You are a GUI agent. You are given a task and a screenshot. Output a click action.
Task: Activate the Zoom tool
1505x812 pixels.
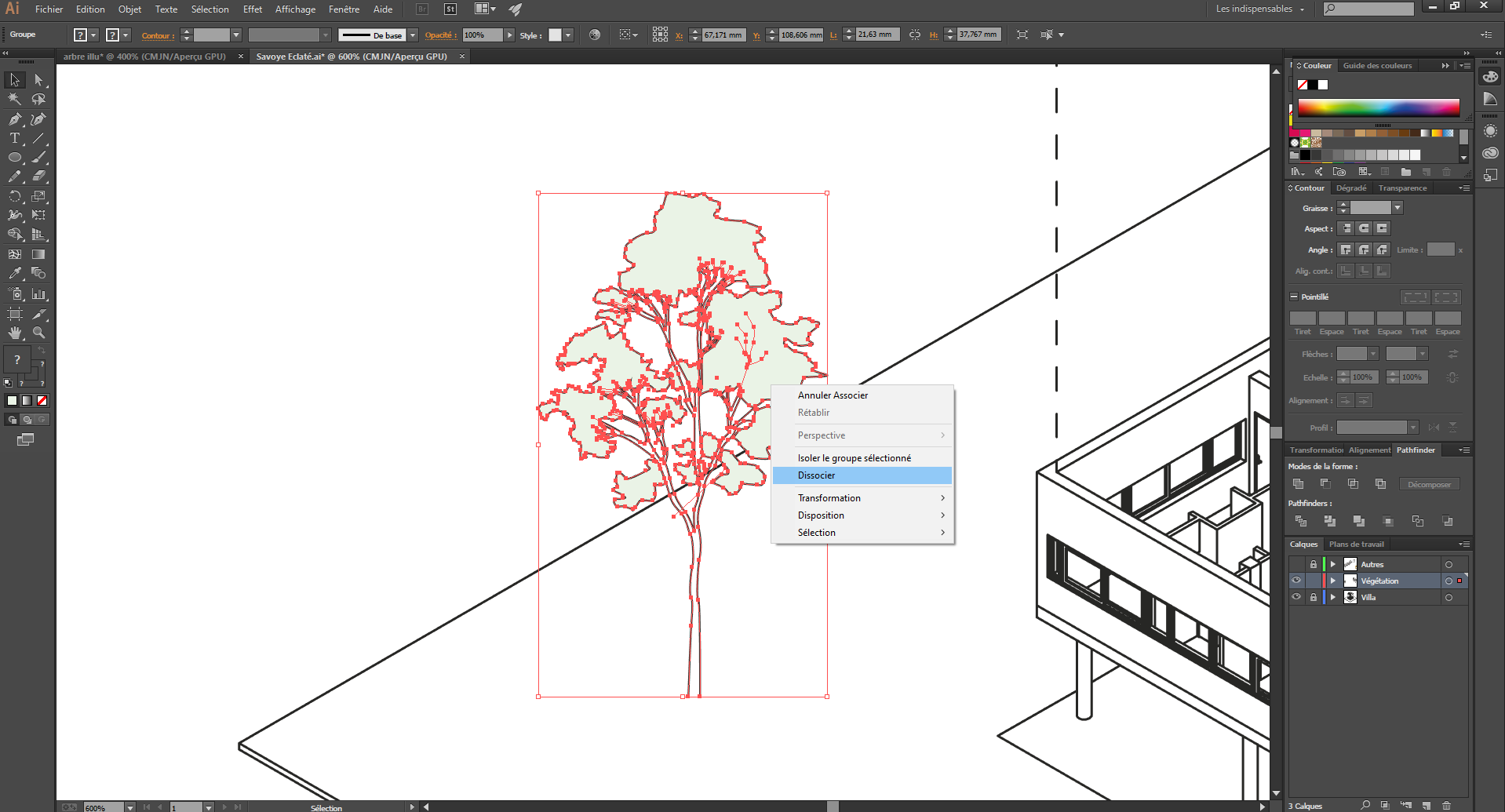pos(39,332)
